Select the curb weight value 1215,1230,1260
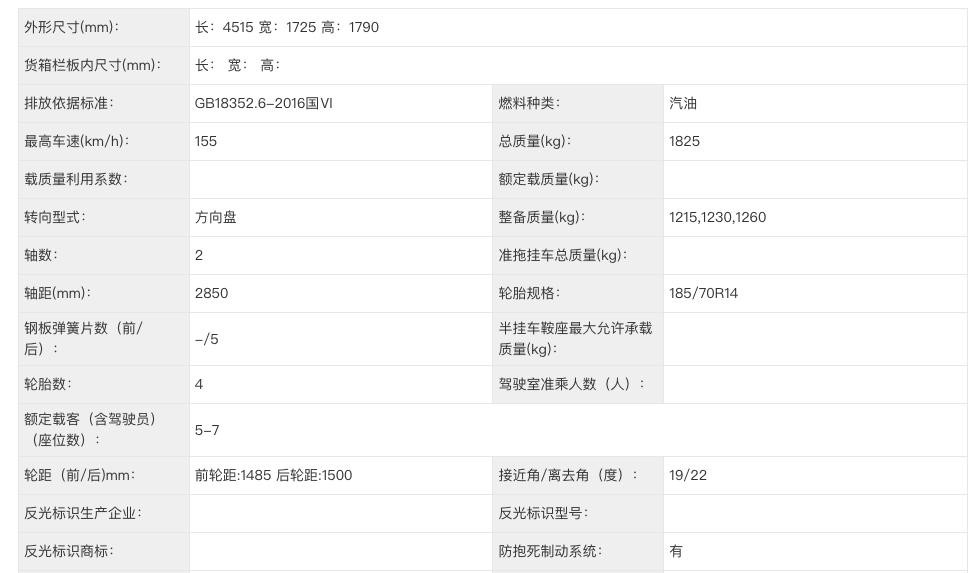Image resolution: width=973 pixels, height=573 pixels. [x=718, y=217]
